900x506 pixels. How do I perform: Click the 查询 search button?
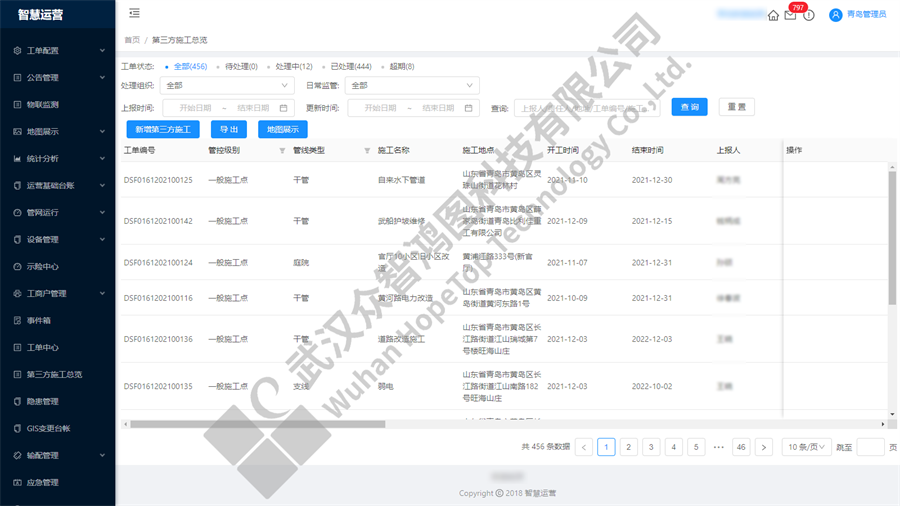[689, 107]
